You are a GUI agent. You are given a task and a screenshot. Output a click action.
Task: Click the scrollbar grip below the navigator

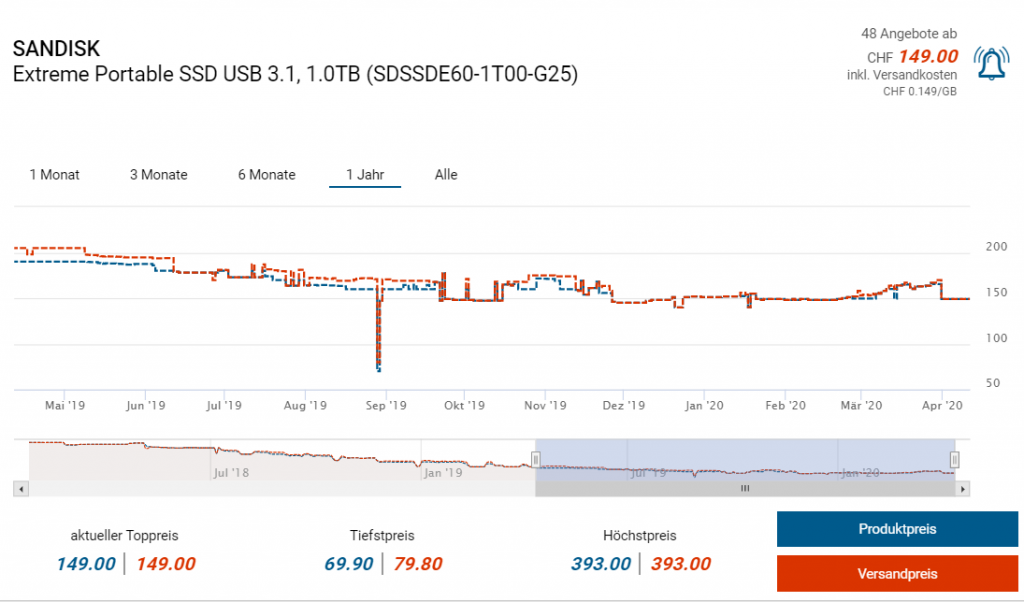(744, 489)
